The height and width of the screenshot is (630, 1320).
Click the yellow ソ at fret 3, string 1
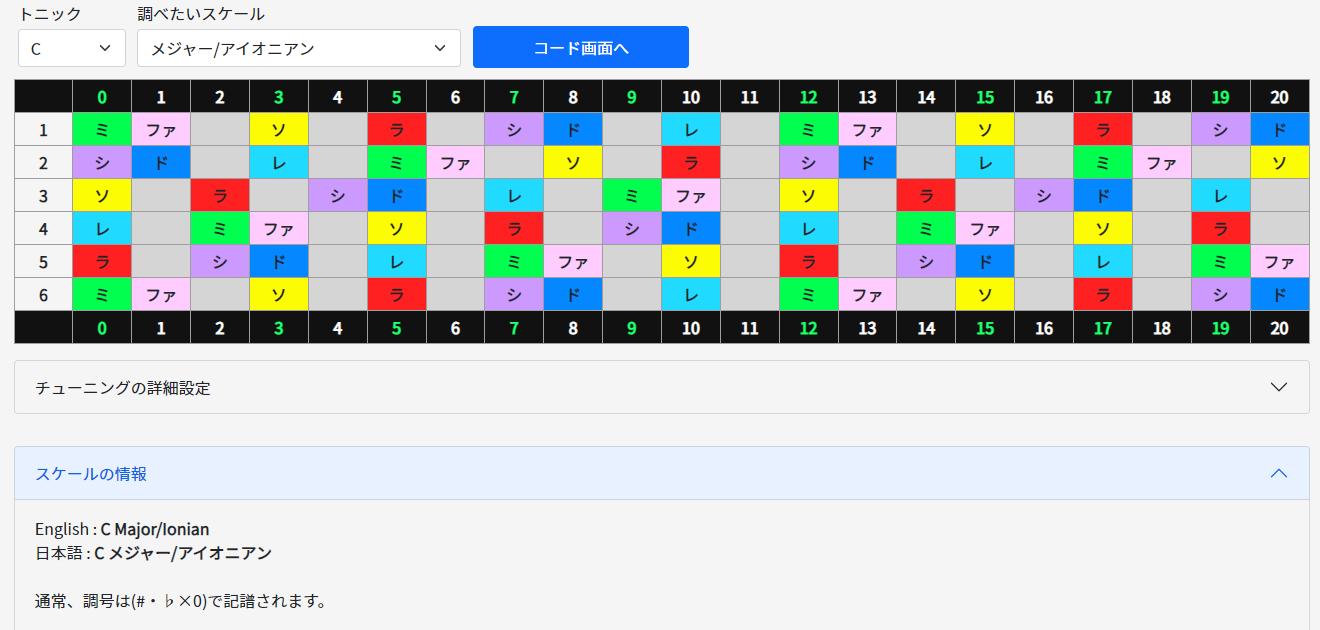click(x=278, y=129)
